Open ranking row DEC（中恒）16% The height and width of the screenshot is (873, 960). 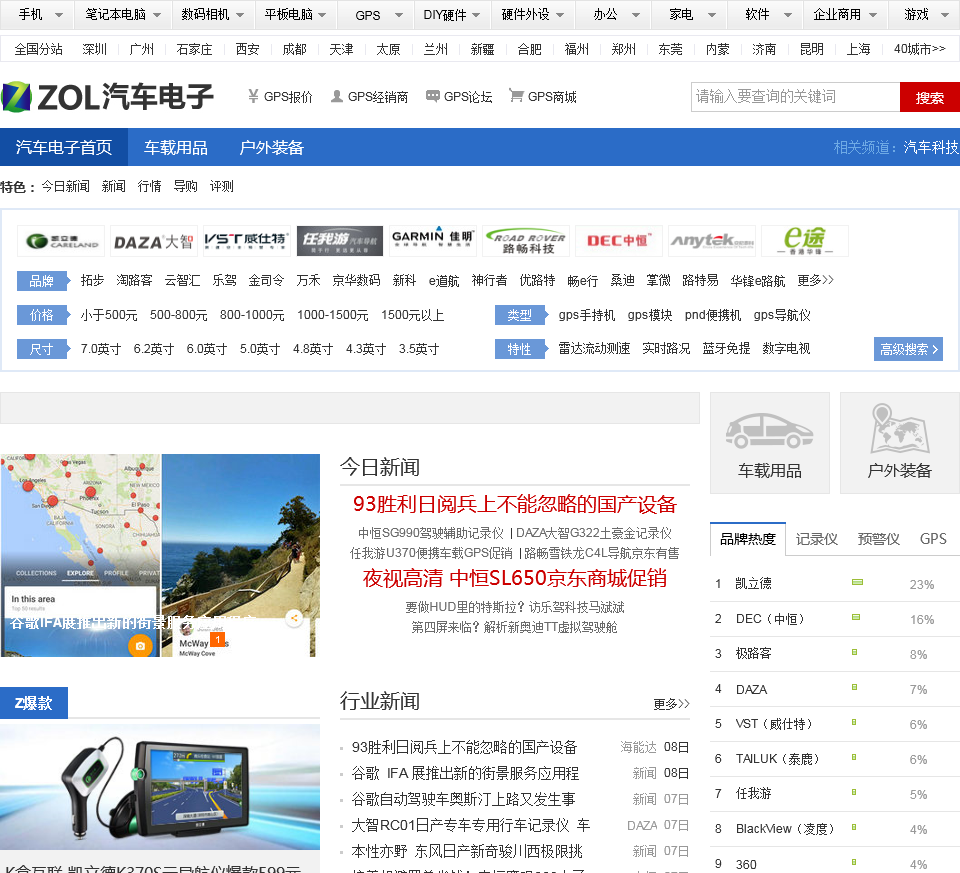pyautogui.click(x=835, y=619)
